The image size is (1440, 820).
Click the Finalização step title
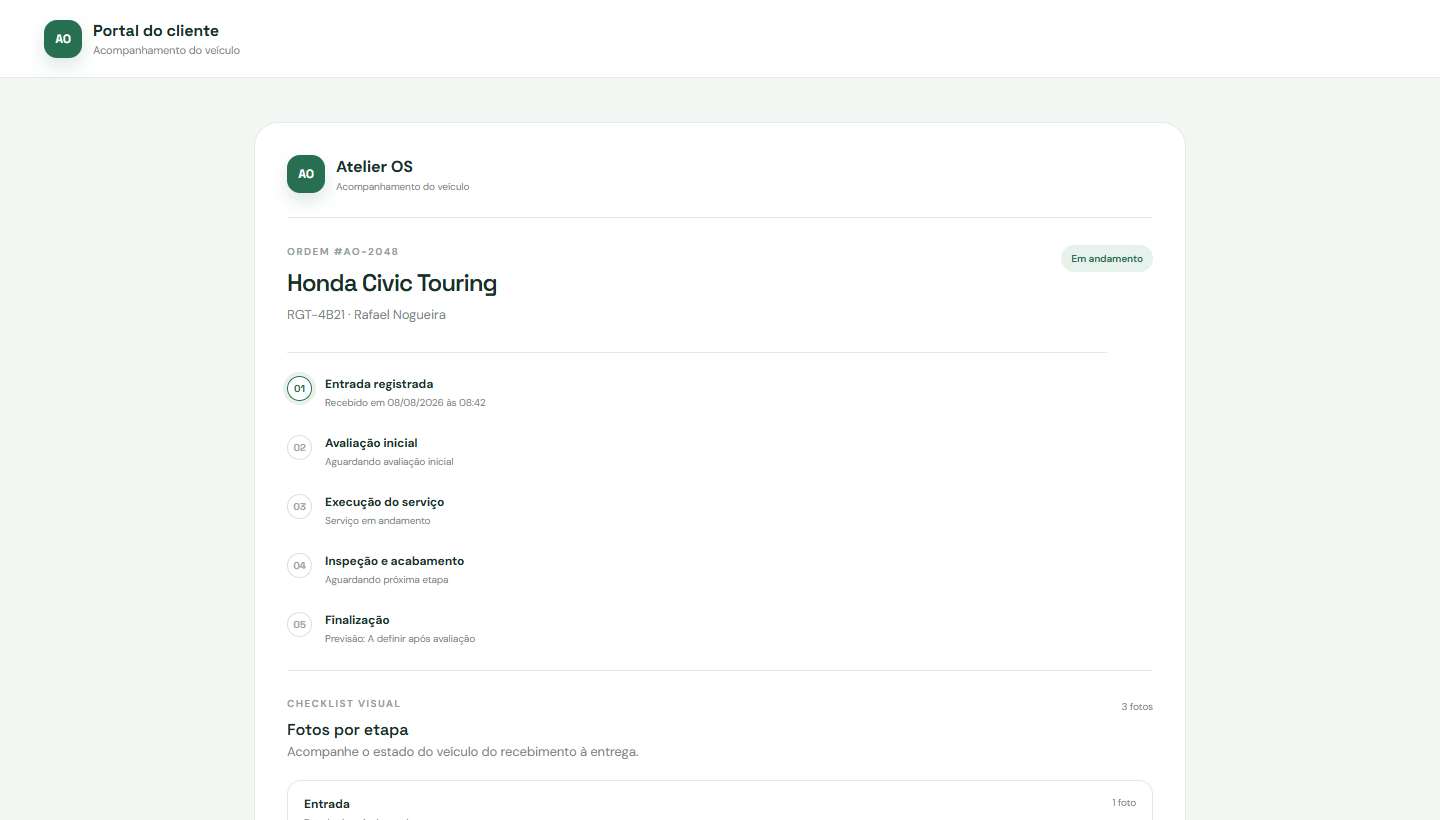click(357, 620)
